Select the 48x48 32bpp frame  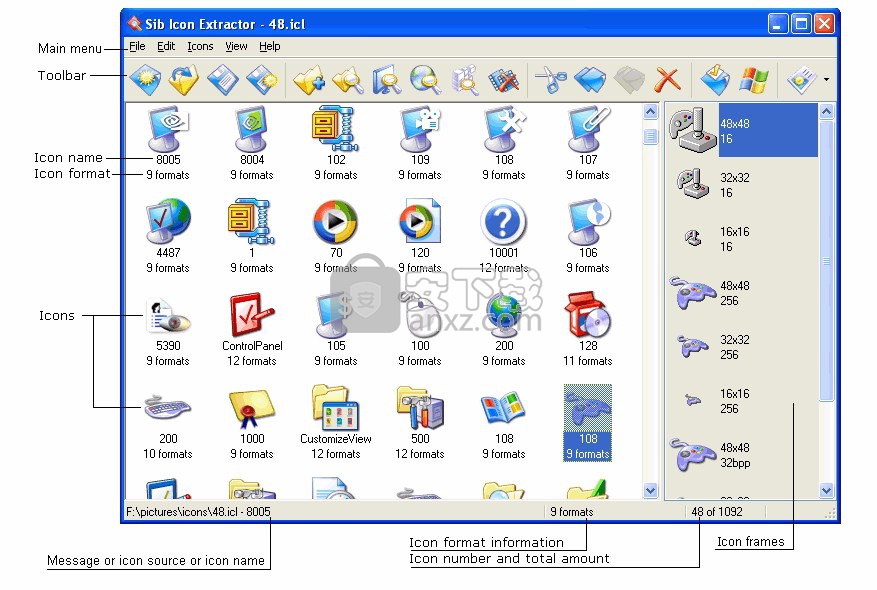pyautogui.click(x=742, y=455)
